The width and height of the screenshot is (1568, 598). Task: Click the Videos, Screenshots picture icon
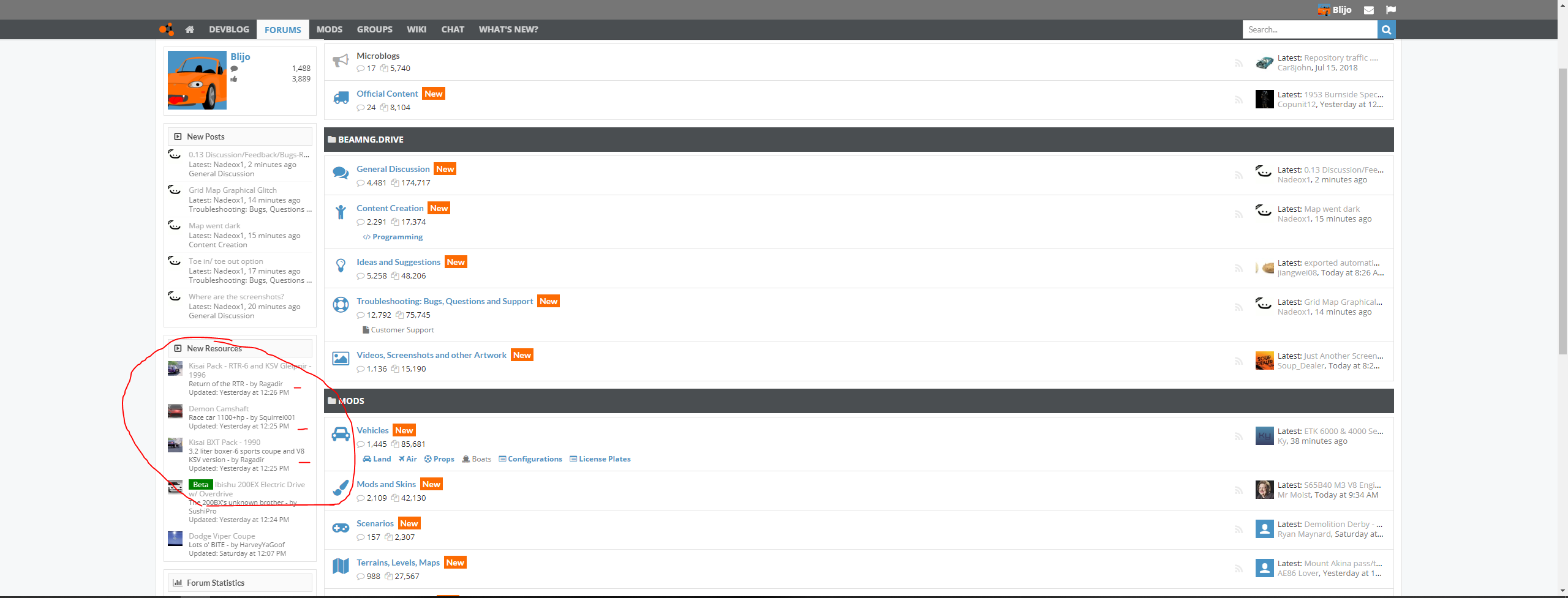tap(341, 358)
